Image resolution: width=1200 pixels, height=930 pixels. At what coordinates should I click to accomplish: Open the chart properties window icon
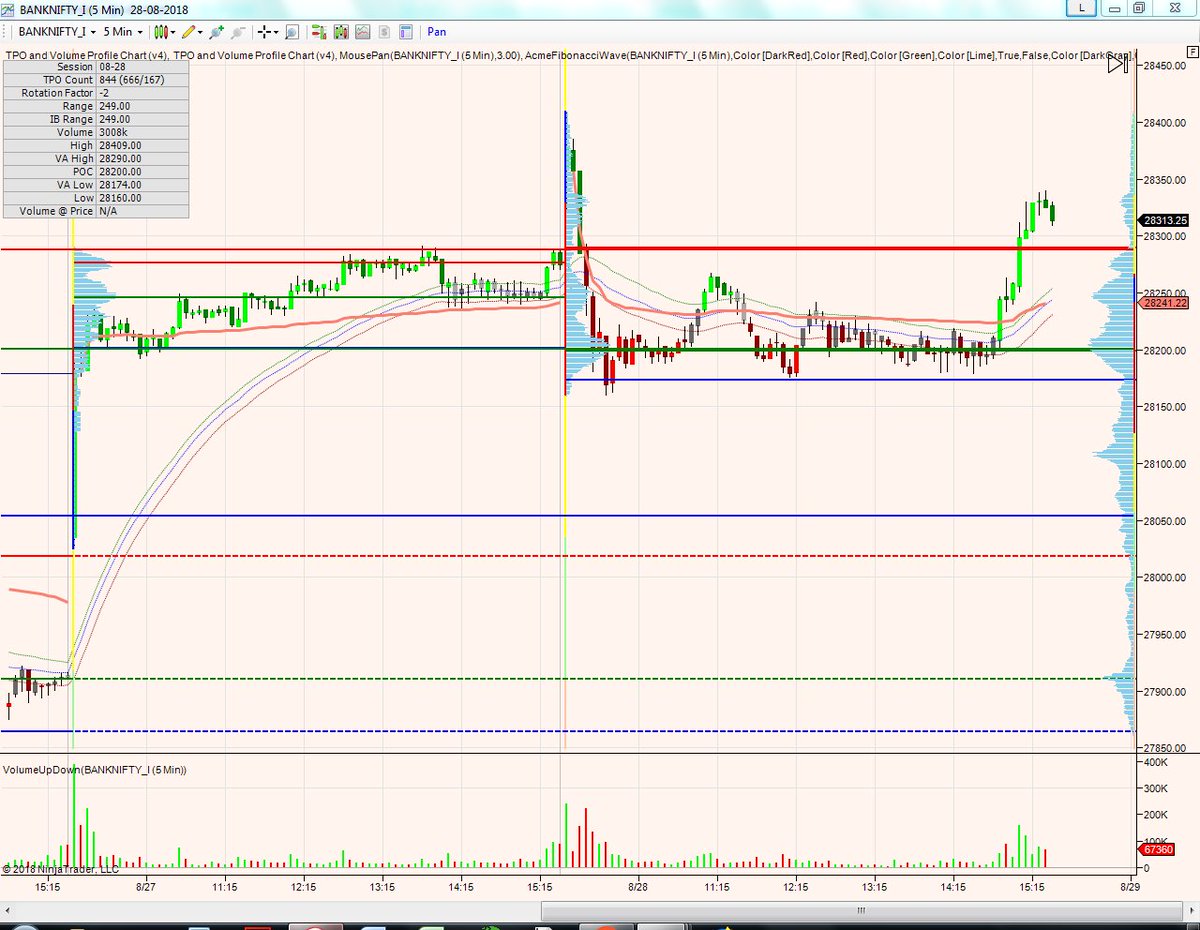tap(404, 32)
